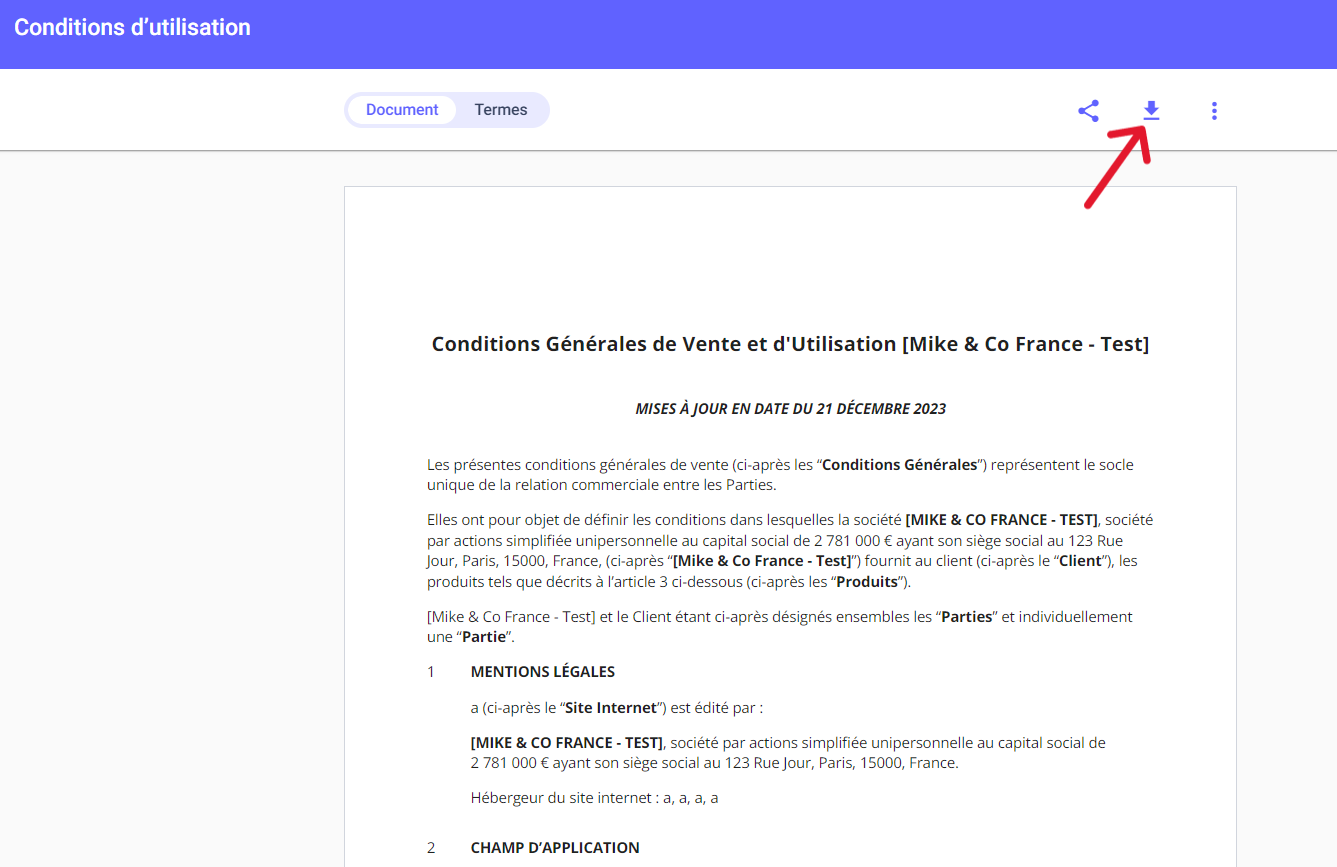The image size is (1337, 867).
Task: Click the bold term "Client" in the text
Action: click(x=1080, y=561)
